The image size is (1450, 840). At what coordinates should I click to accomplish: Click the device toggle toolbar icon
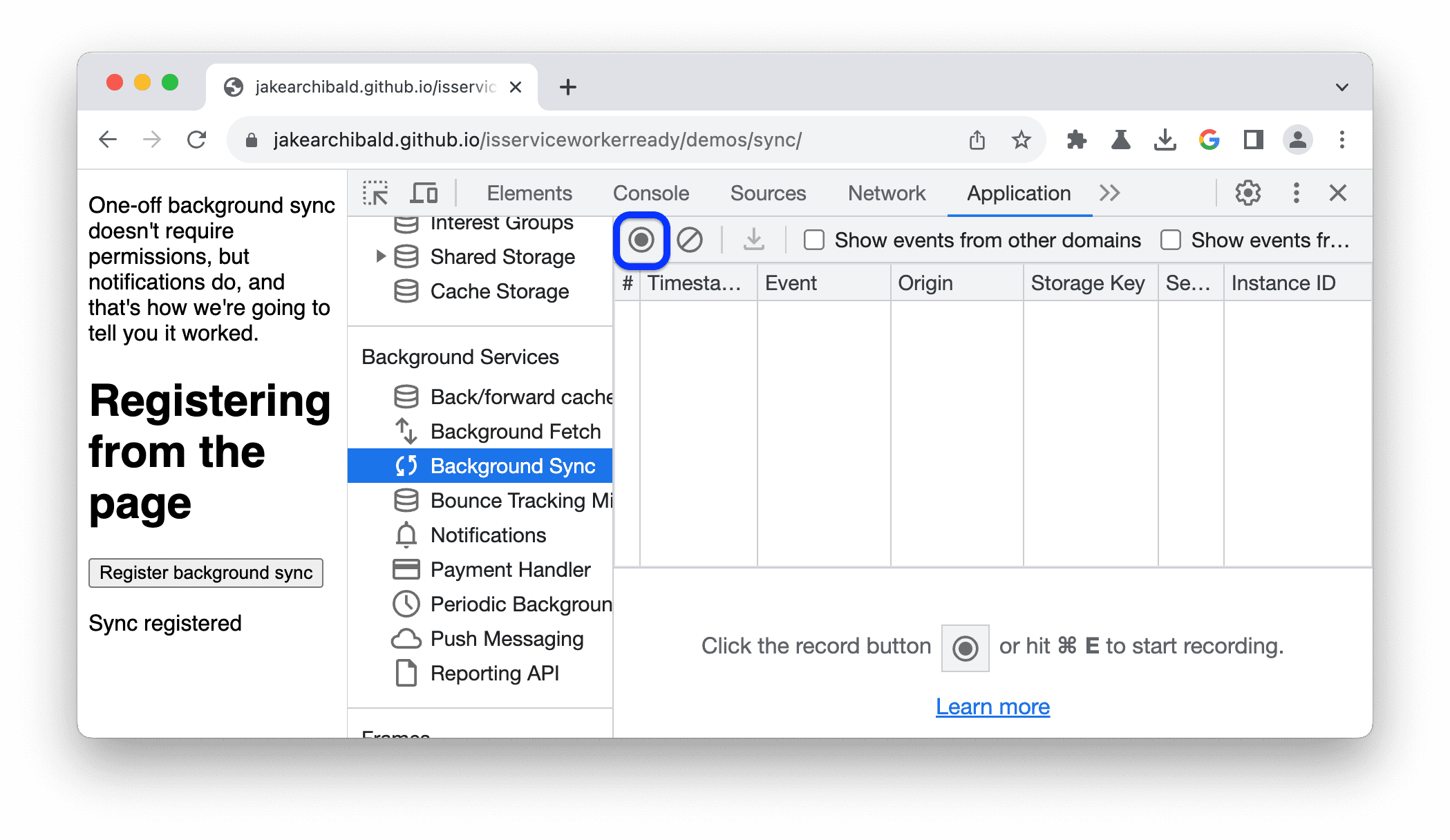[x=421, y=193]
